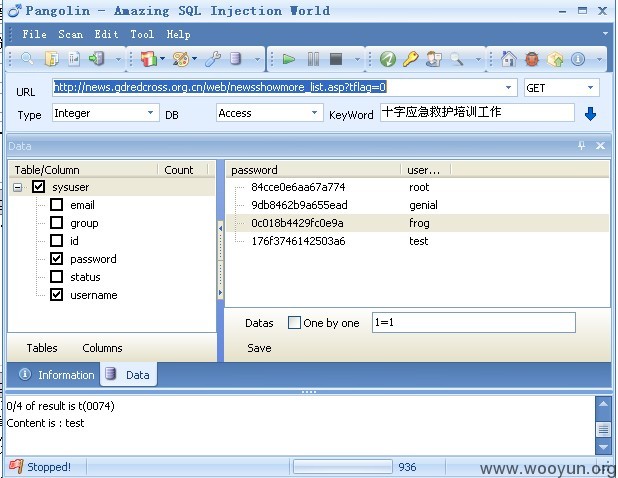Open the DB Access dropdown
The width and height of the screenshot is (618, 478).
(x=314, y=113)
